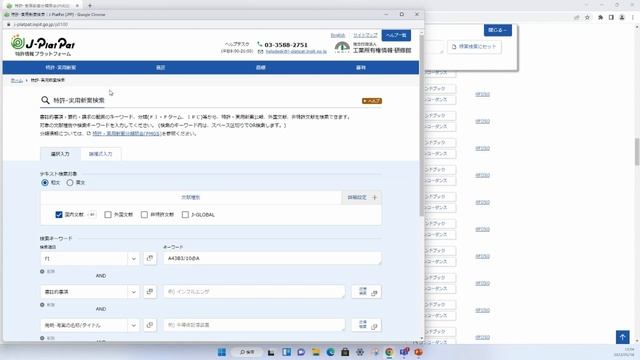The width and height of the screenshot is (640, 360).
Task: Open 商標 in blue navigation bar
Action: pos(260,68)
